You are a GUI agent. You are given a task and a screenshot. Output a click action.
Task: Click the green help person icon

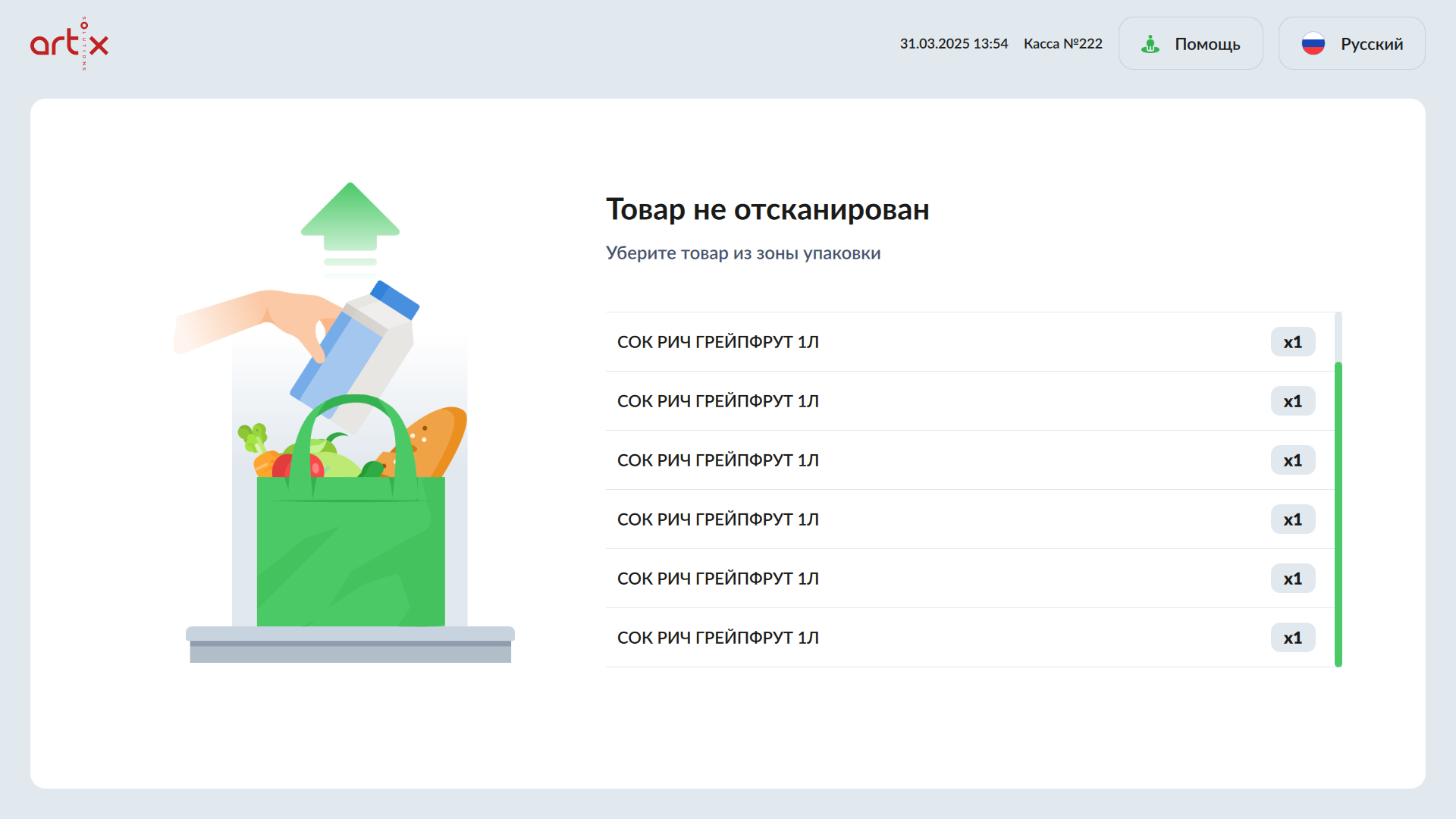tap(1150, 44)
